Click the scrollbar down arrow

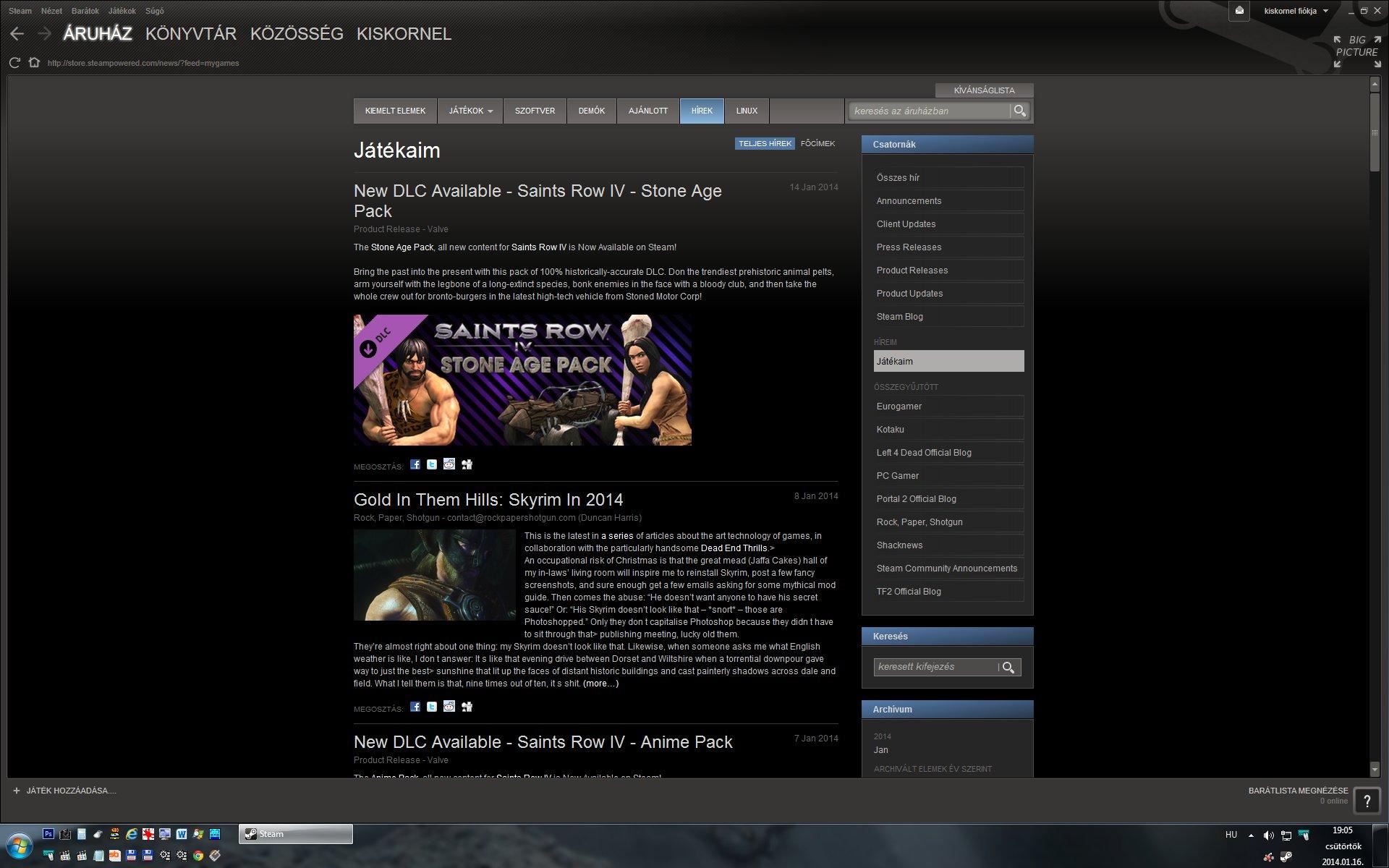[1375, 770]
